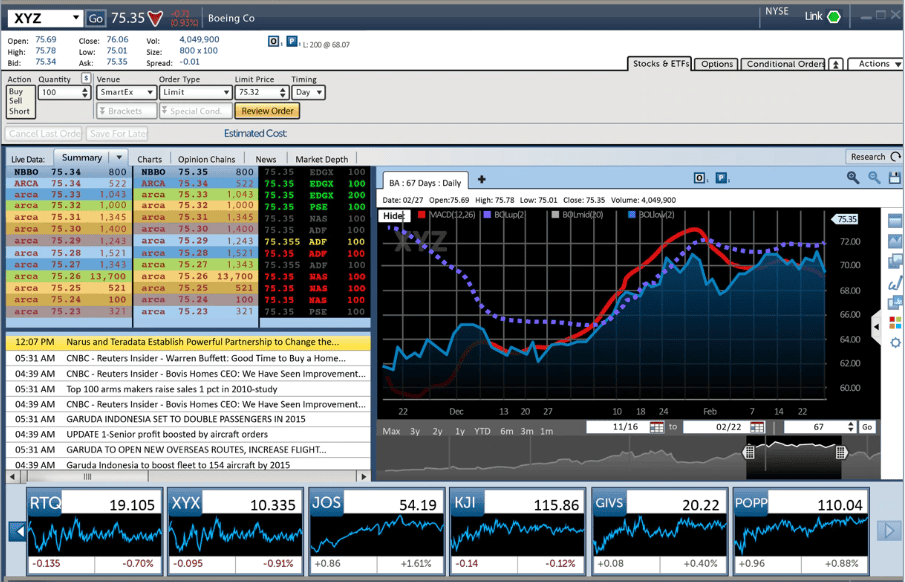Click the green Link hexagon indicator
The height and width of the screenshot is (582, 905).
coord(833,17)
